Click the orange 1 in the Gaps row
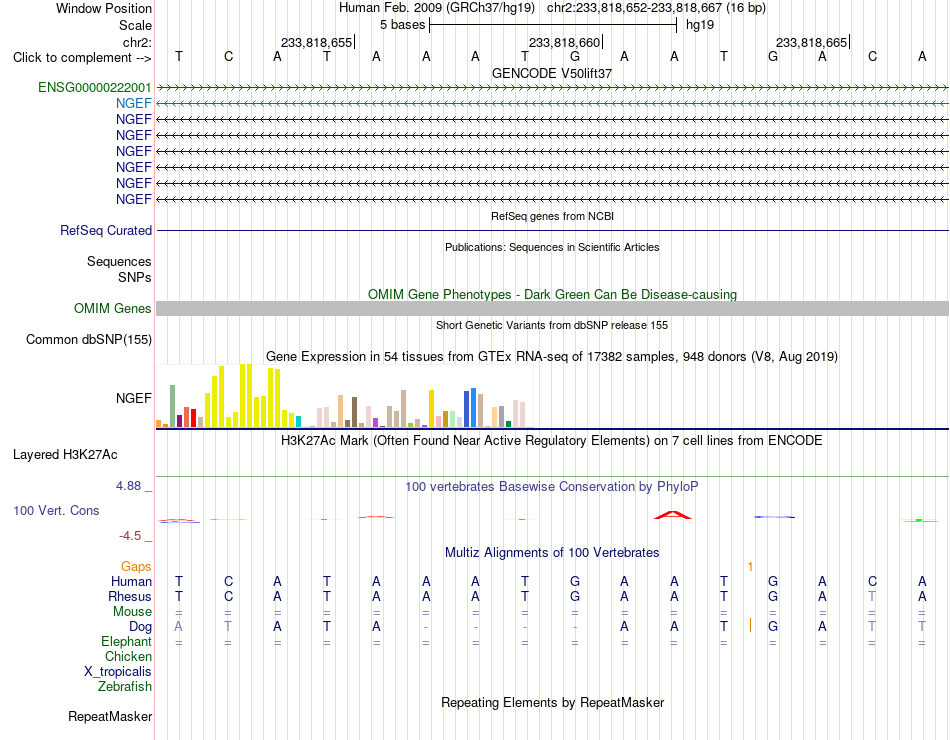Viewport: 950px width, 740px height. tap(750, 567)
